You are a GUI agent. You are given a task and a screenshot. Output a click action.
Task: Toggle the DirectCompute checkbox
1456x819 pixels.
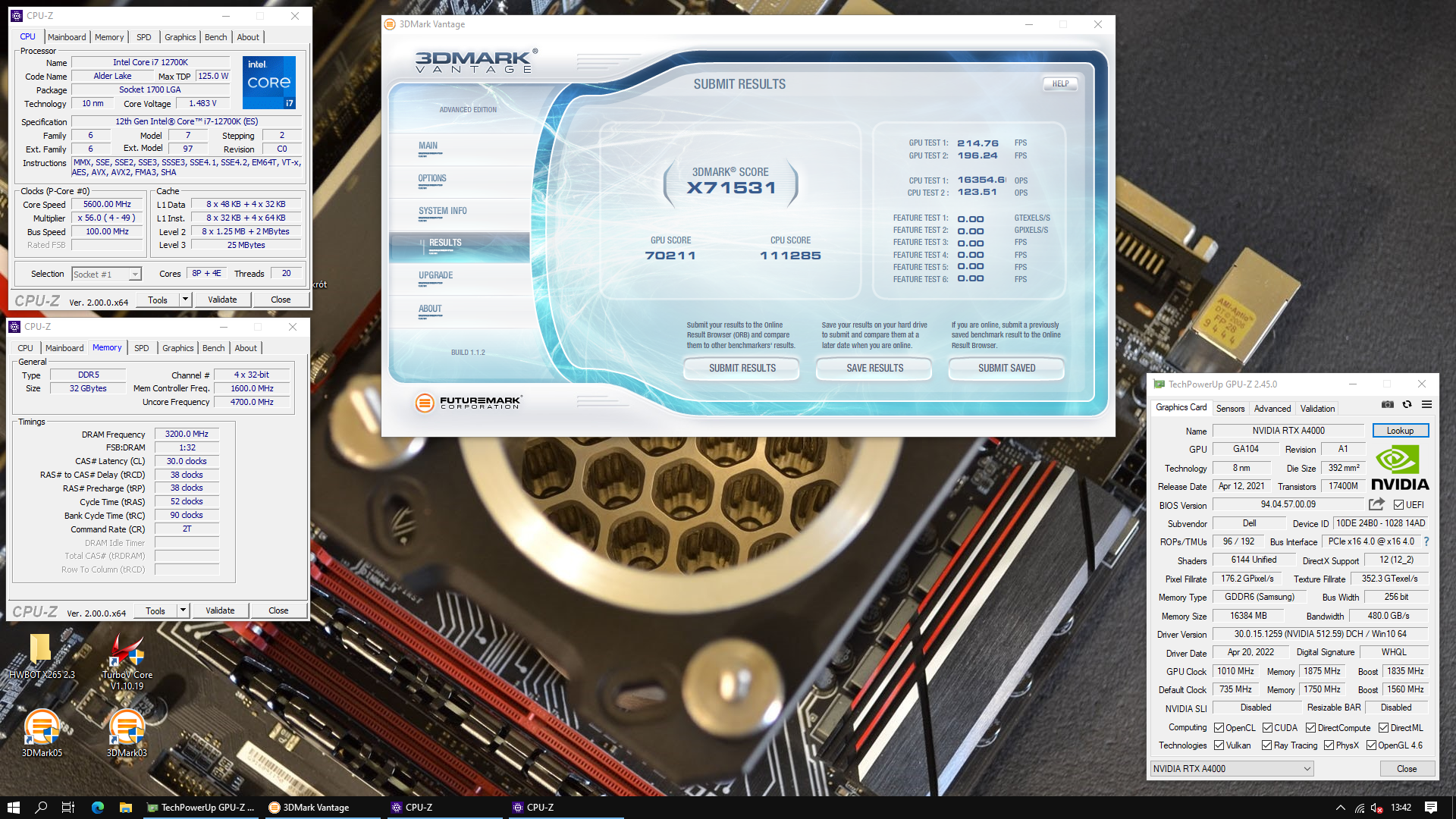pos(1310,728)
